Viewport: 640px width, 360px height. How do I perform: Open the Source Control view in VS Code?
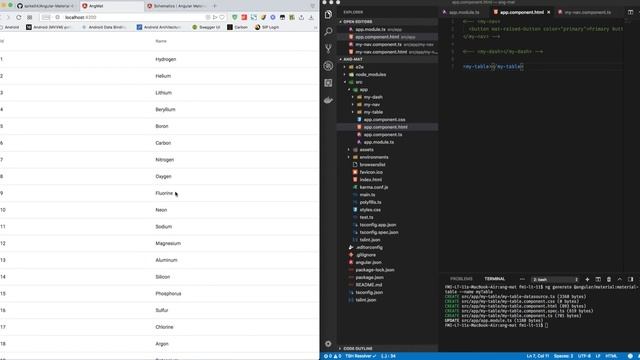coord(328,49)
